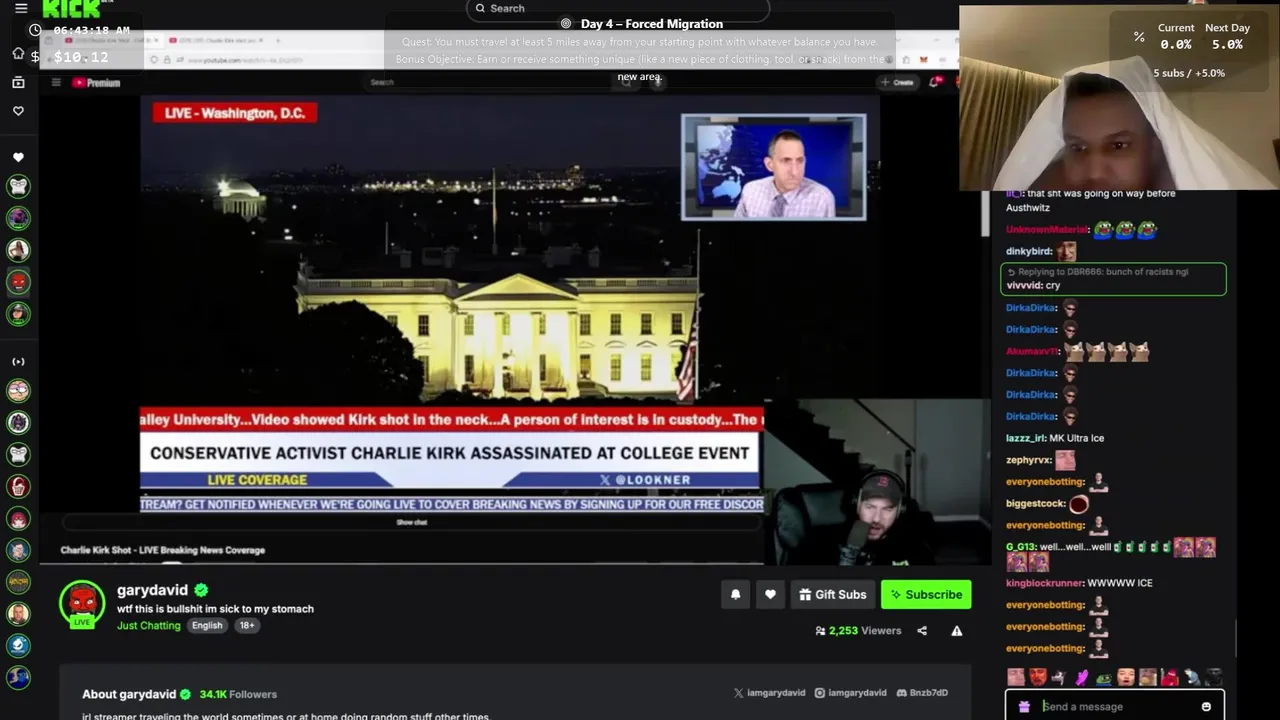This screenshot has height=720, width=1280.
Task: Click the YouTube notifications bell in the stream
Action: 936,82
